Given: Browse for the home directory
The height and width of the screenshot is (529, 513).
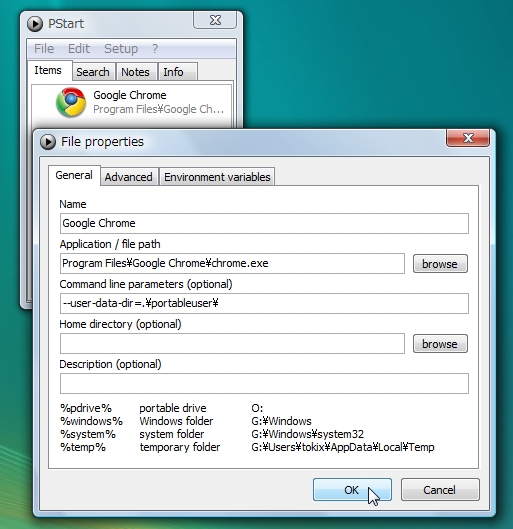Looking at the screenshot, I should pyautogui.click(x=440, y=344).
